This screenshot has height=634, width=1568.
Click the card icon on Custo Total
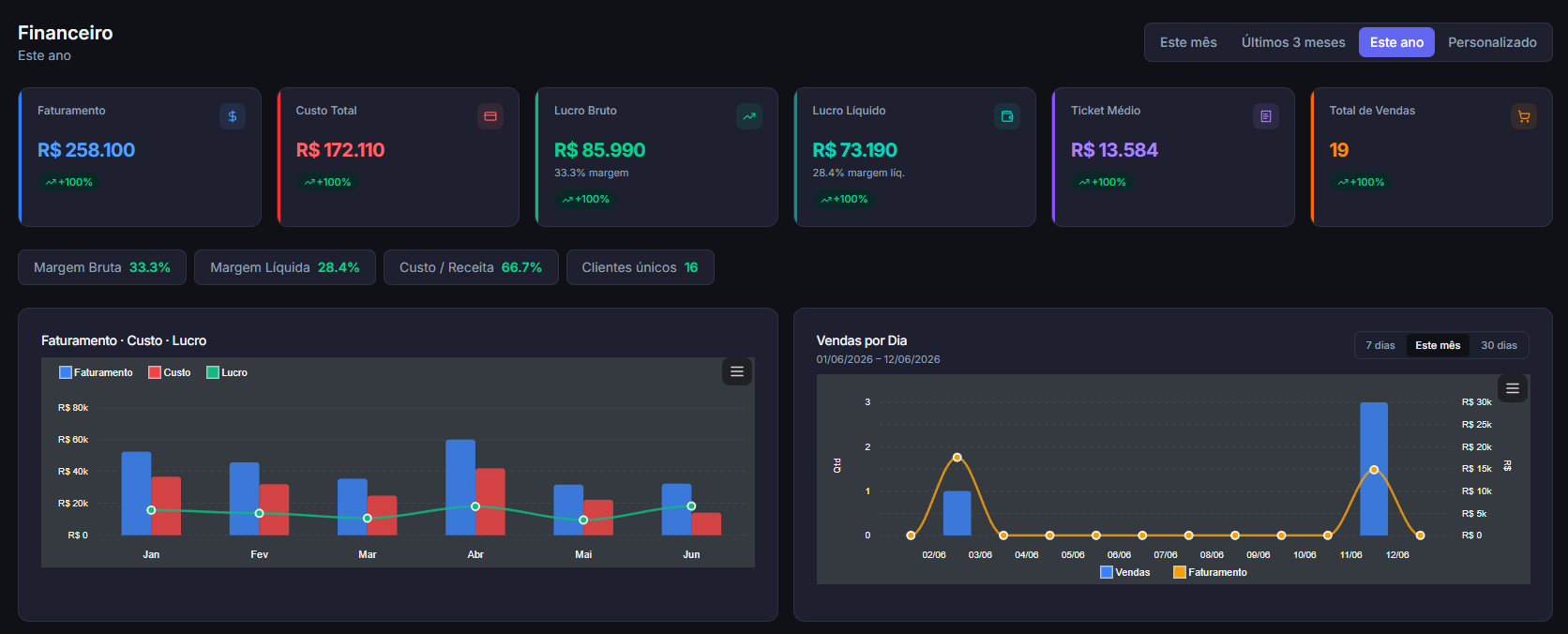490,116
